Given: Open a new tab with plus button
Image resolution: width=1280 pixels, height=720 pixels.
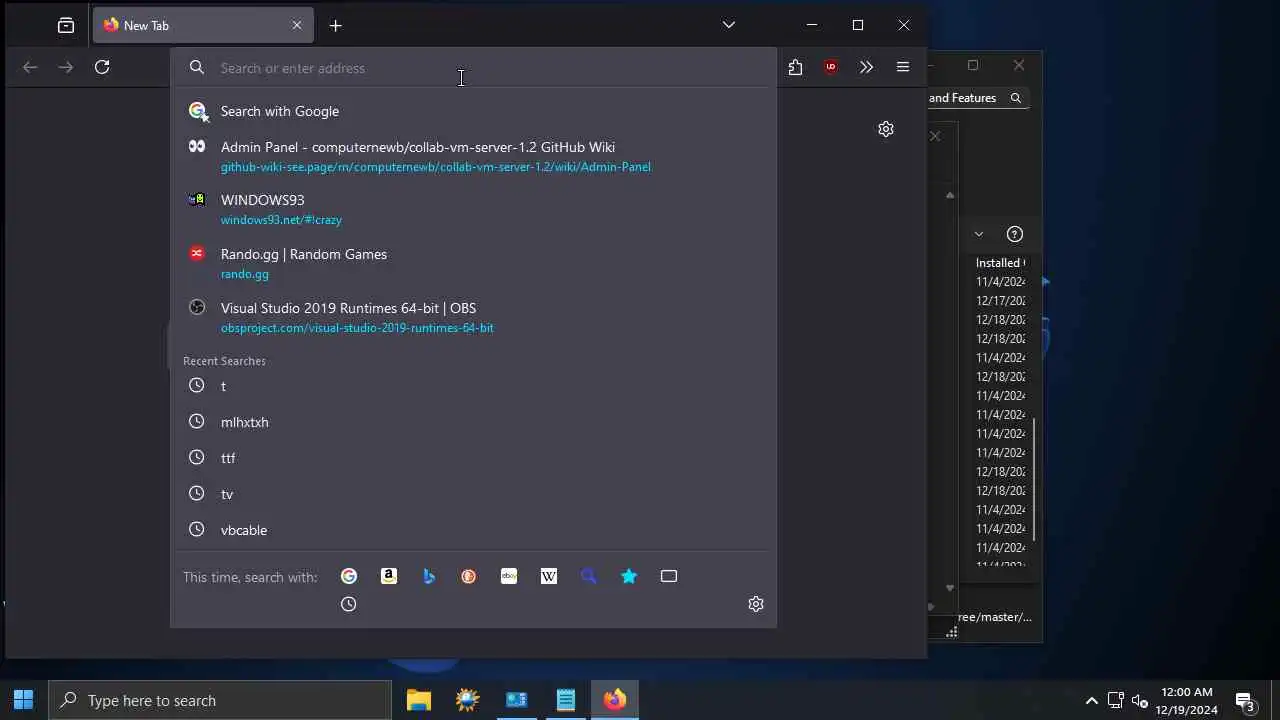Looking at the screenshot, I should 336,25.
